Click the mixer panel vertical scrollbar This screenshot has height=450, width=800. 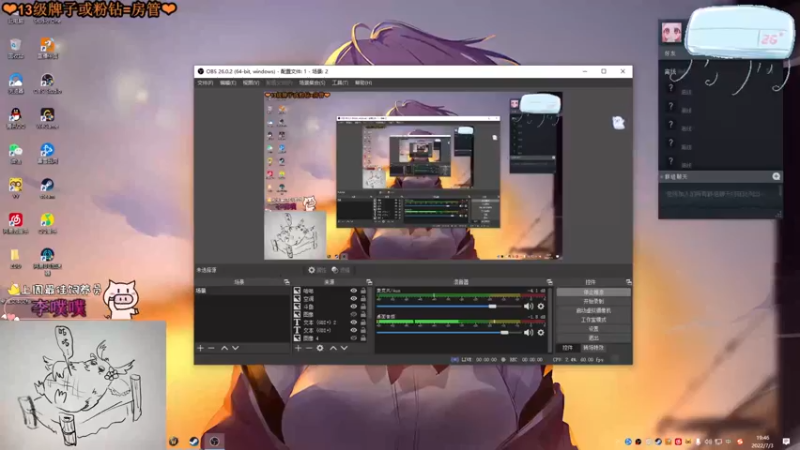coord(550,320)
